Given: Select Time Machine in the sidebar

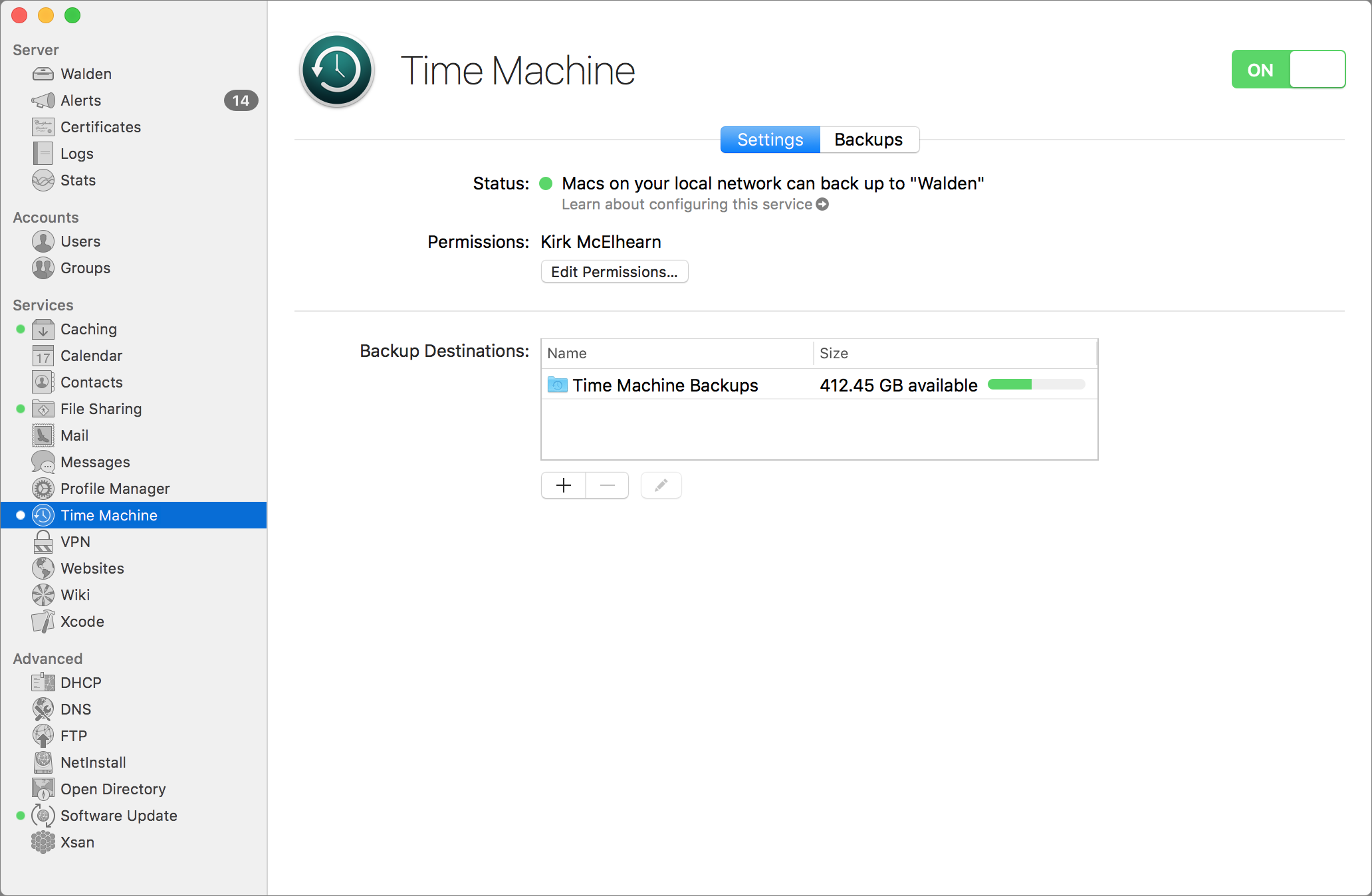Looking at the screenshot, I should coord(134,515).
